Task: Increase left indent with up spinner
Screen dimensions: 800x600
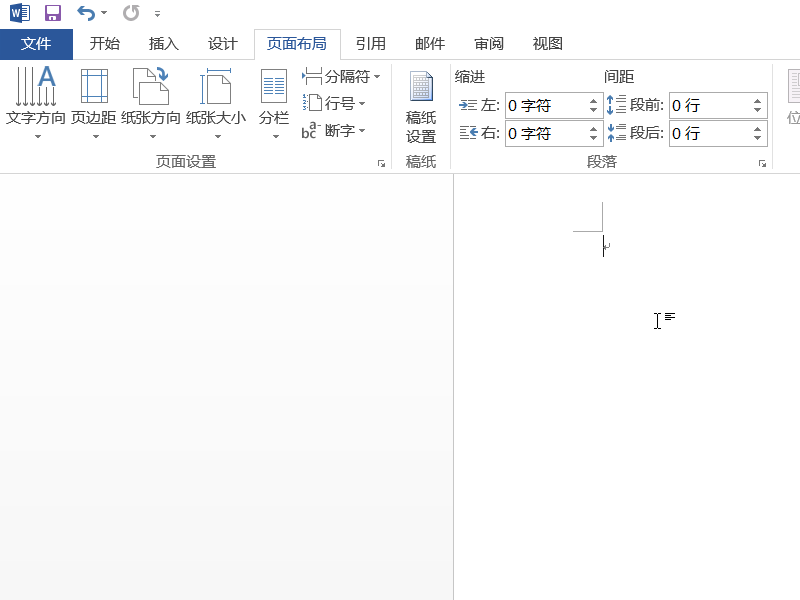Action: point(593,101)
